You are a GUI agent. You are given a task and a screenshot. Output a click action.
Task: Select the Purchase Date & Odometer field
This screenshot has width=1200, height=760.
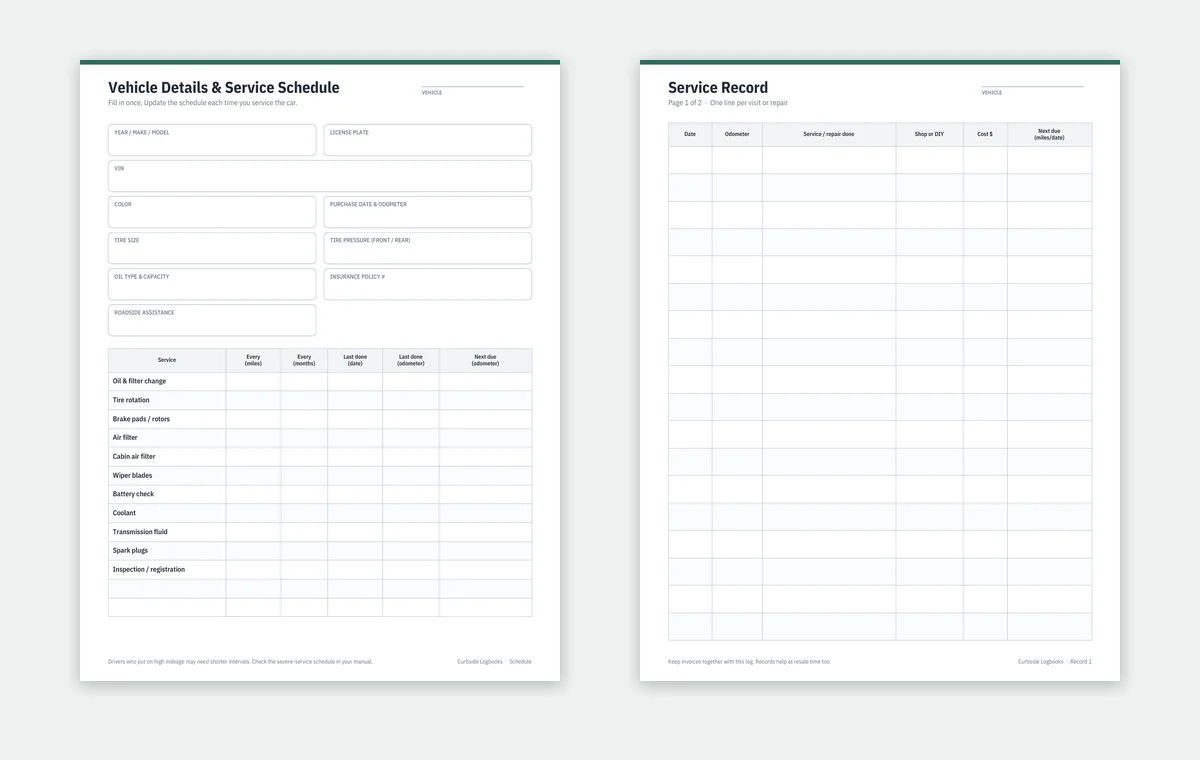(x=428, y=212)
